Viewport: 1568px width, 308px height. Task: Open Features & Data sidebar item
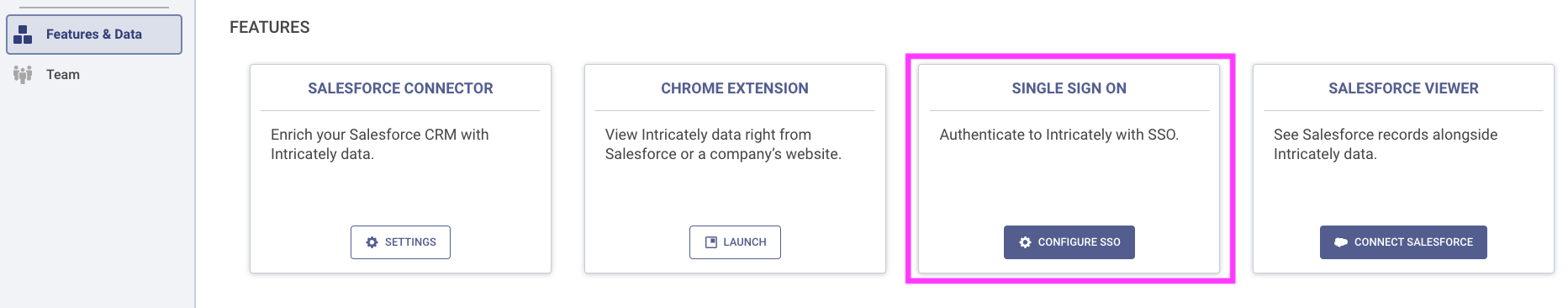[94, 35]
